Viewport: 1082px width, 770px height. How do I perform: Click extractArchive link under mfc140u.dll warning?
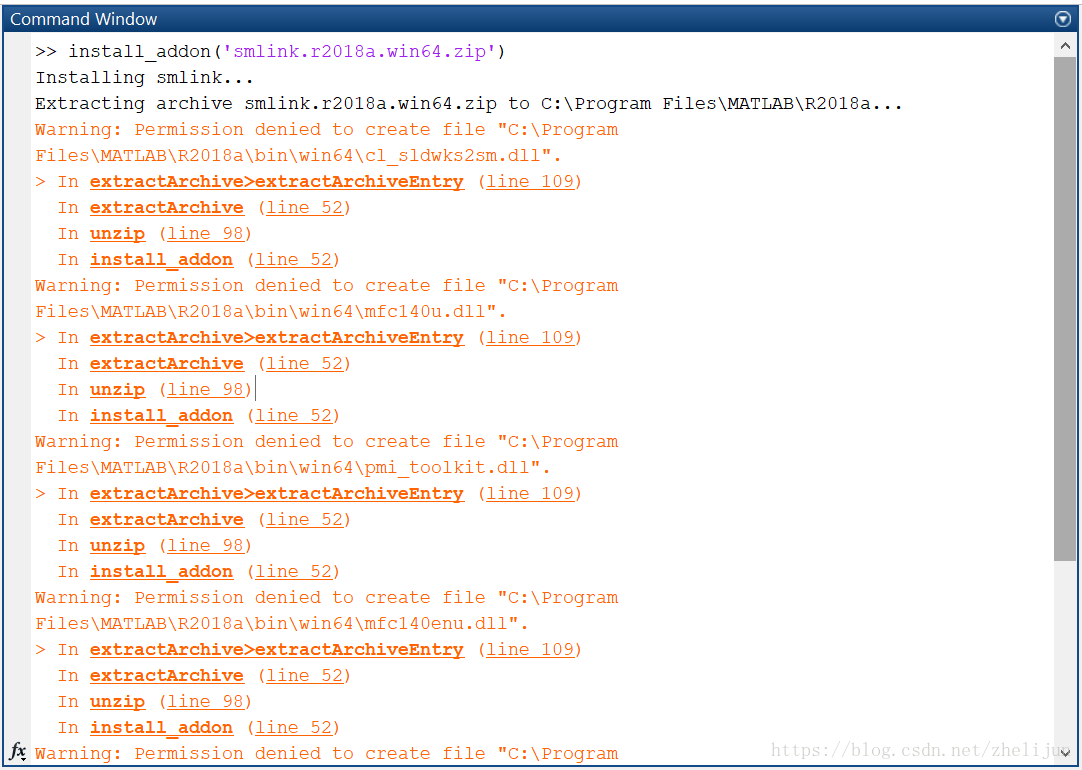click(x=166, y=364)
